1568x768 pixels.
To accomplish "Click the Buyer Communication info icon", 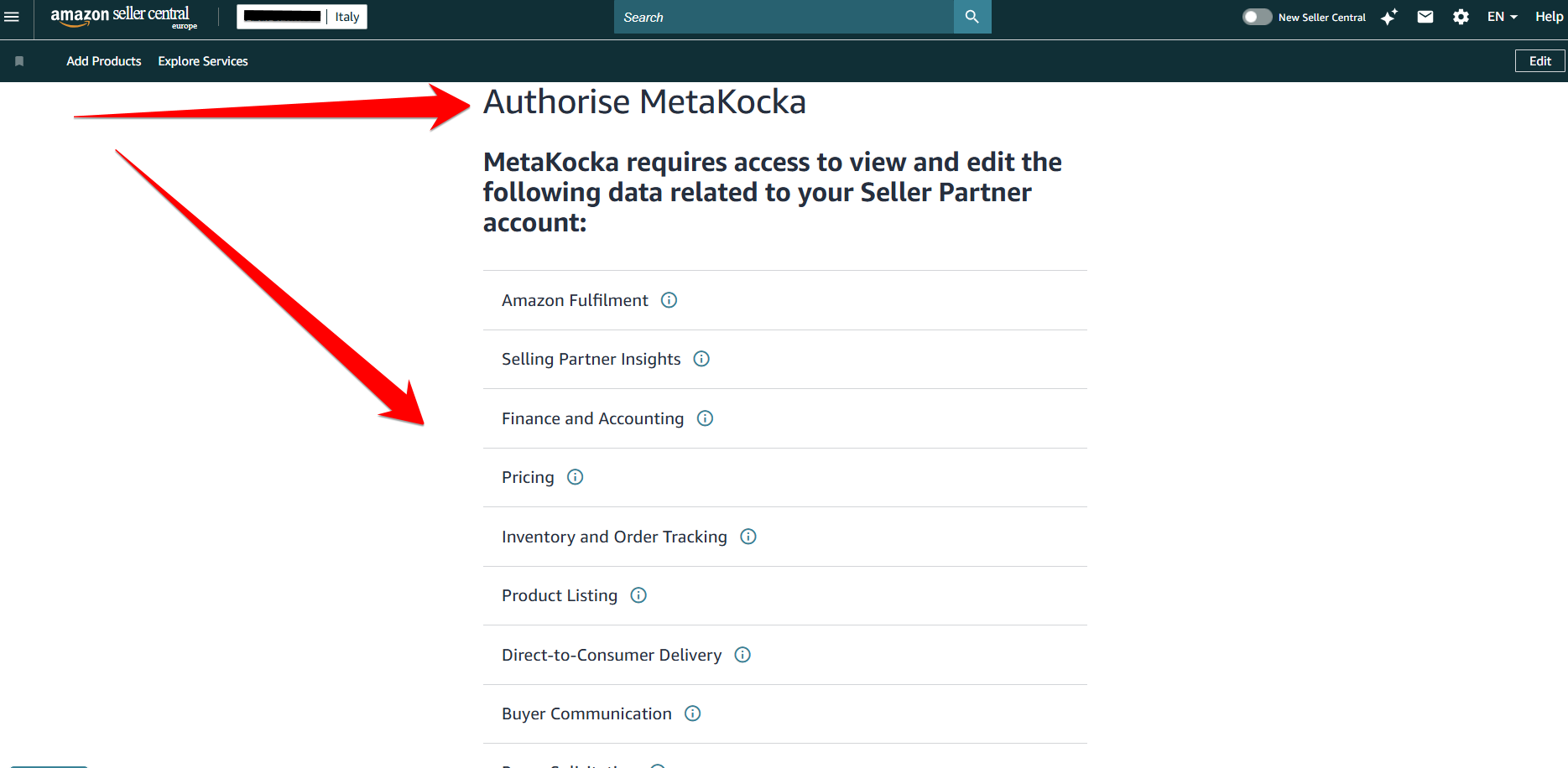I will click(x=692, y=714).
